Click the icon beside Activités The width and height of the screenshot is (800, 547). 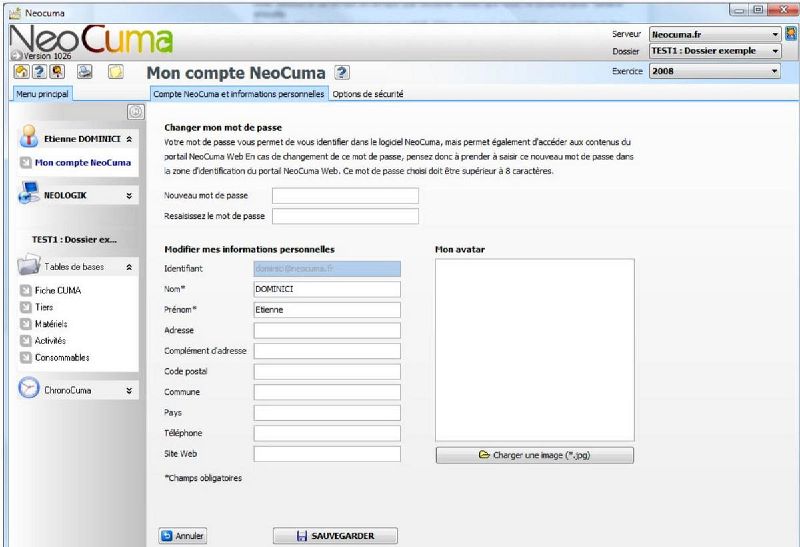(x=26, y=341)
